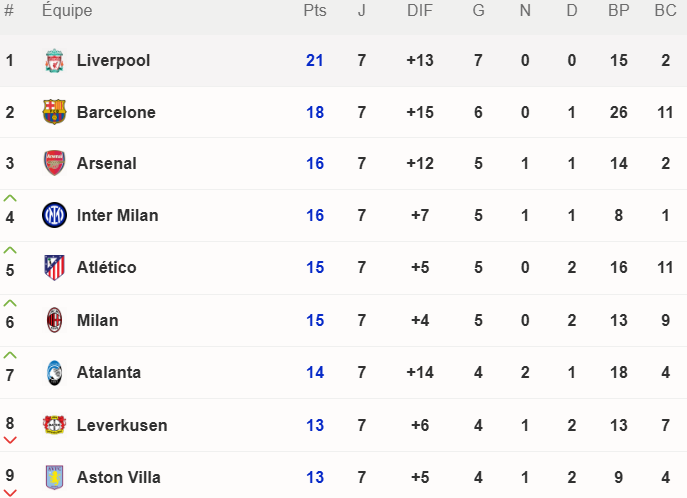Sort by the DIF column header
Screen dimensions: 687x498
420,10
